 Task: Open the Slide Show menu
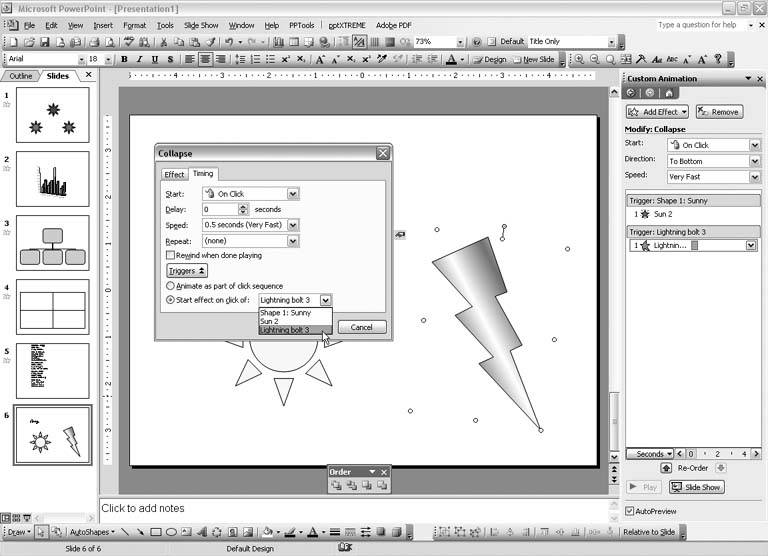click(201, 25)
